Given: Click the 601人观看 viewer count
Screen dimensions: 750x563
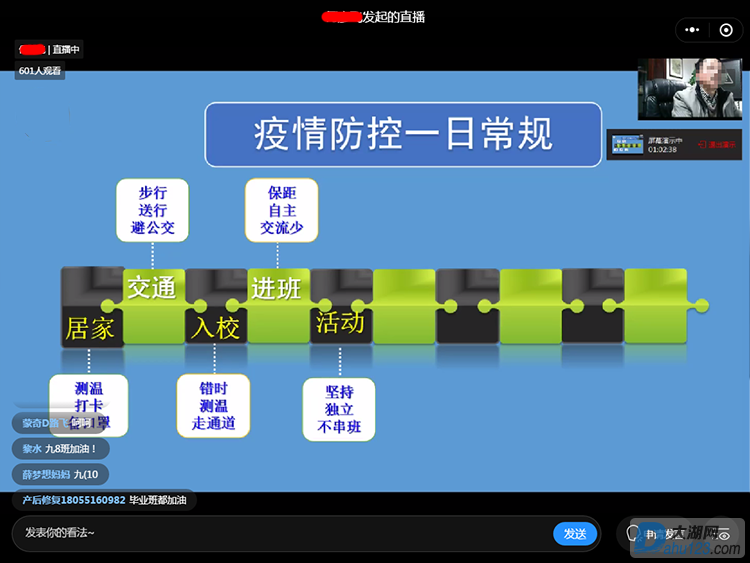Looking at the screenshot, I should point(40,71).
